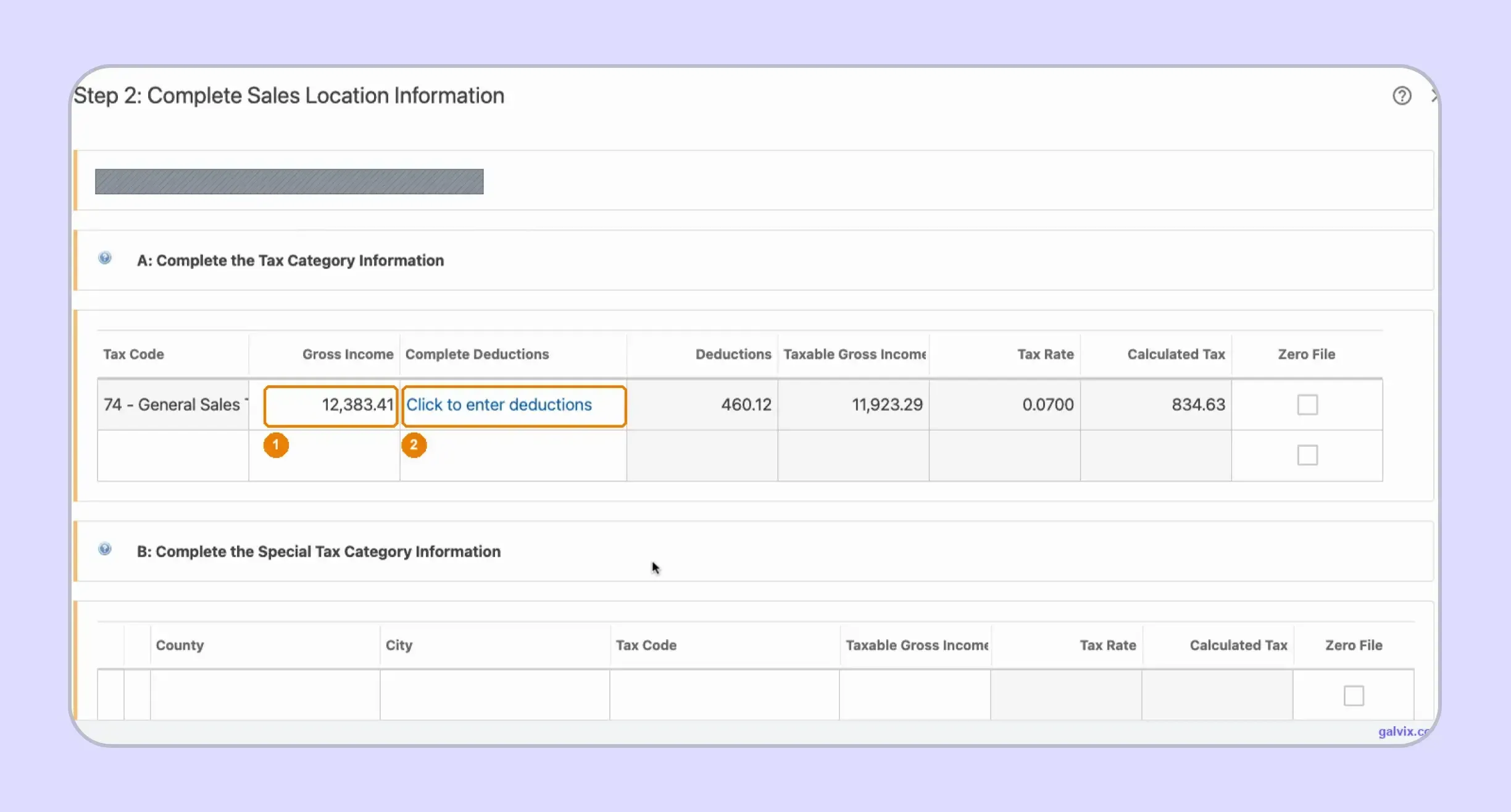Viewport: 1511px width, 812px height.
Task: Toggle Zero File checkbox in Special Tax table
Action: pyautogui.click(x=1354, y=695)
